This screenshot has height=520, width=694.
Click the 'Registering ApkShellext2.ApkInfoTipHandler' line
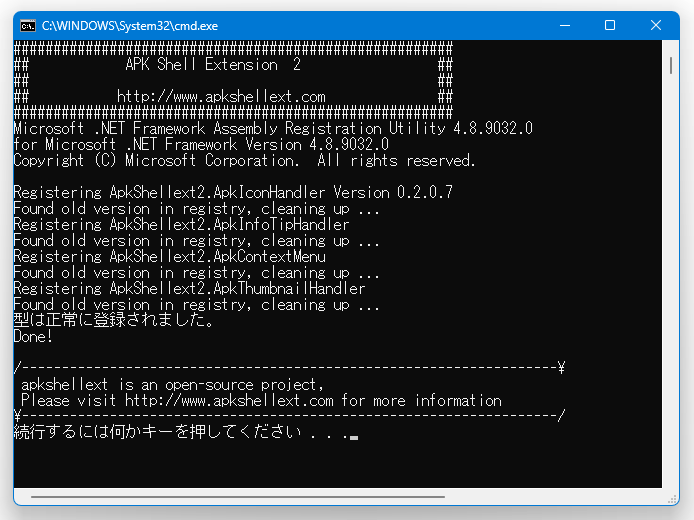181,225
